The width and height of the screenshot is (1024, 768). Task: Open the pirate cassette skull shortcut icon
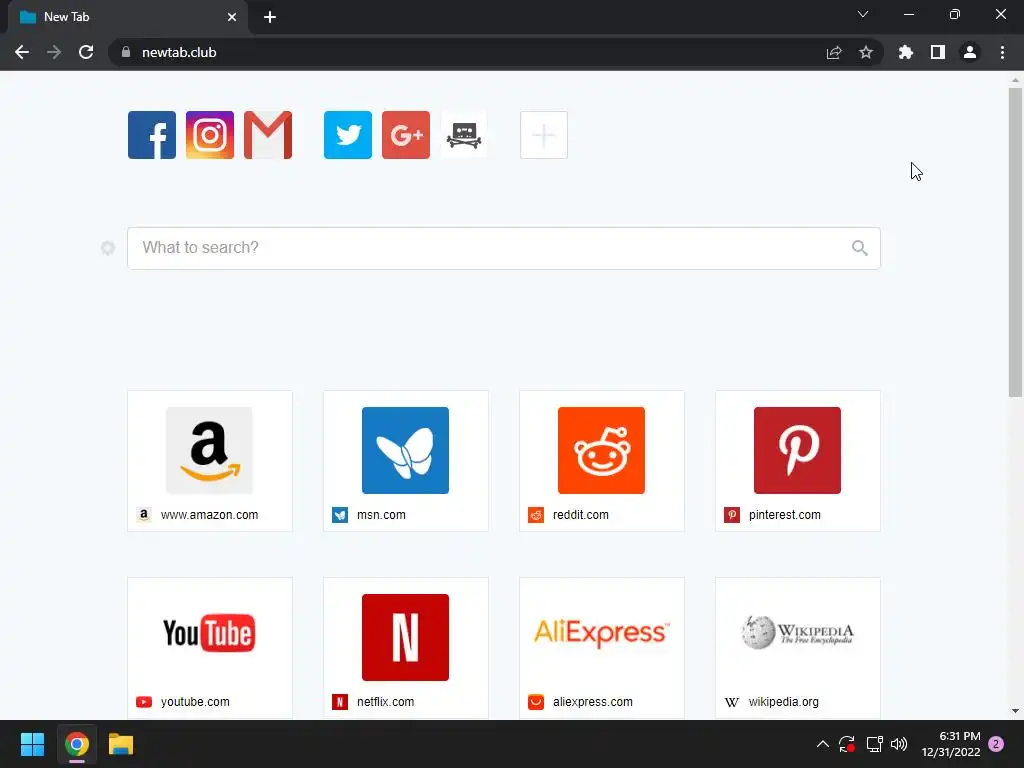[464, 135]
